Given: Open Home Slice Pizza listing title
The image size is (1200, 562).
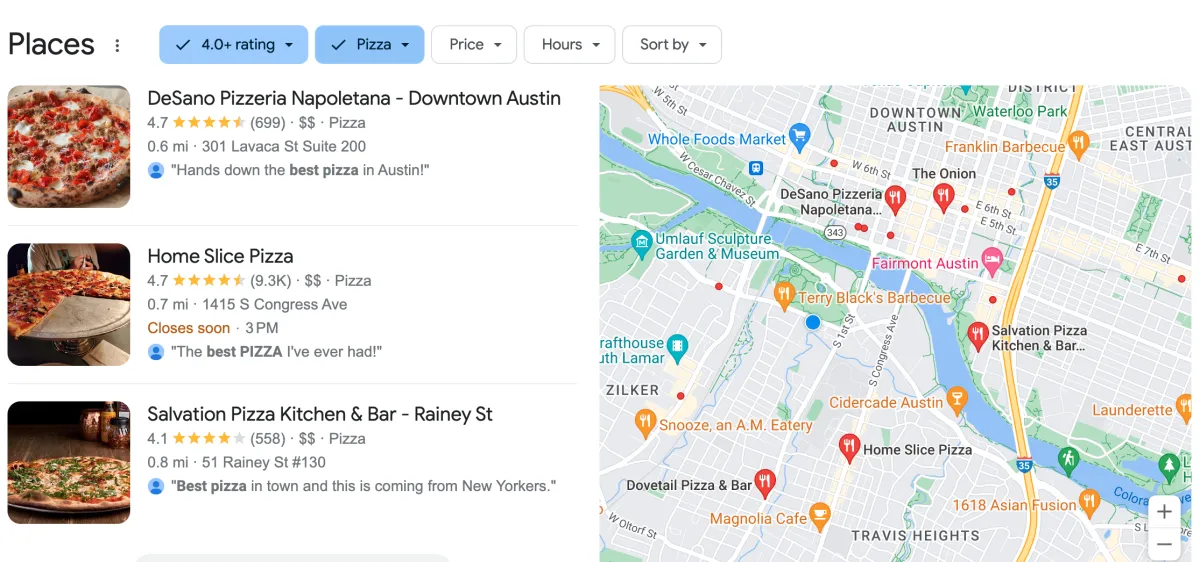Looking at the screenshot, I should (x=220, y=256).
